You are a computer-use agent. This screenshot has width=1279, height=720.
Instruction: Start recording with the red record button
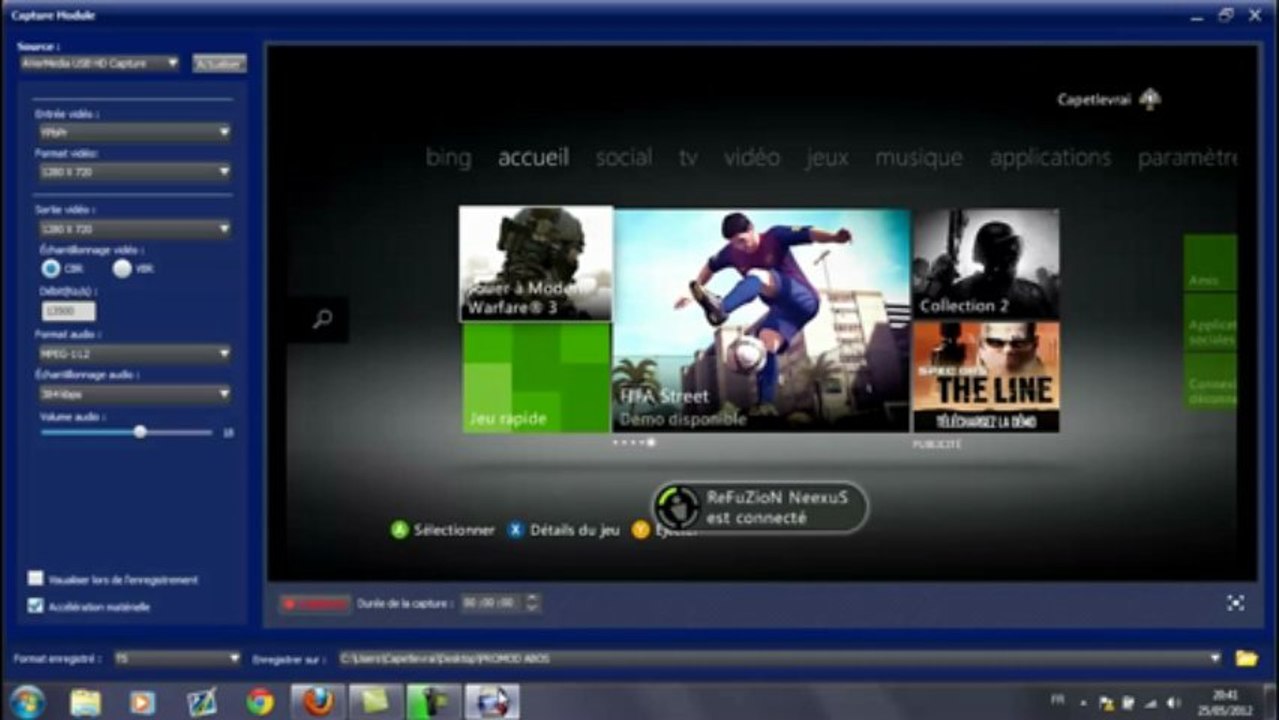click(314, 603)
